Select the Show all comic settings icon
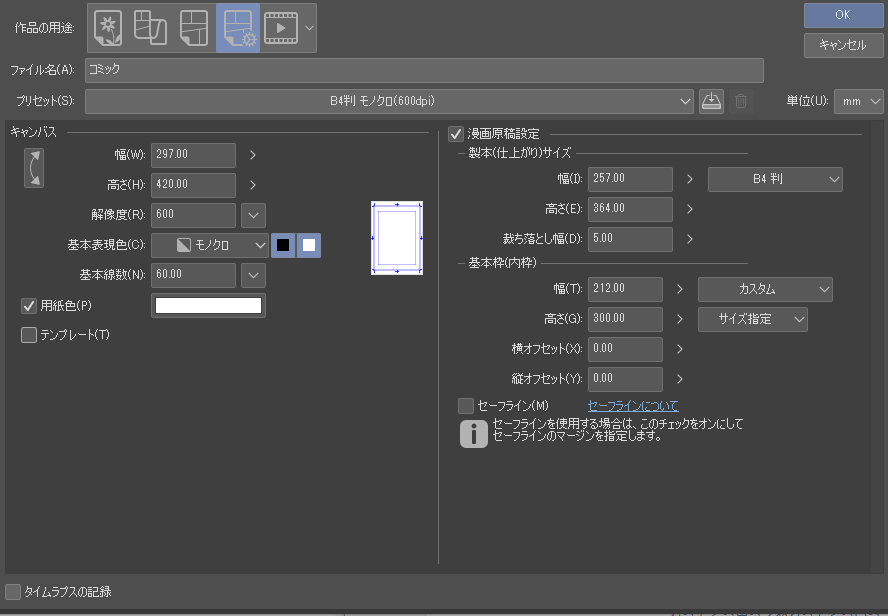Viewport: 888px width, 616px height. pos(238,28)
